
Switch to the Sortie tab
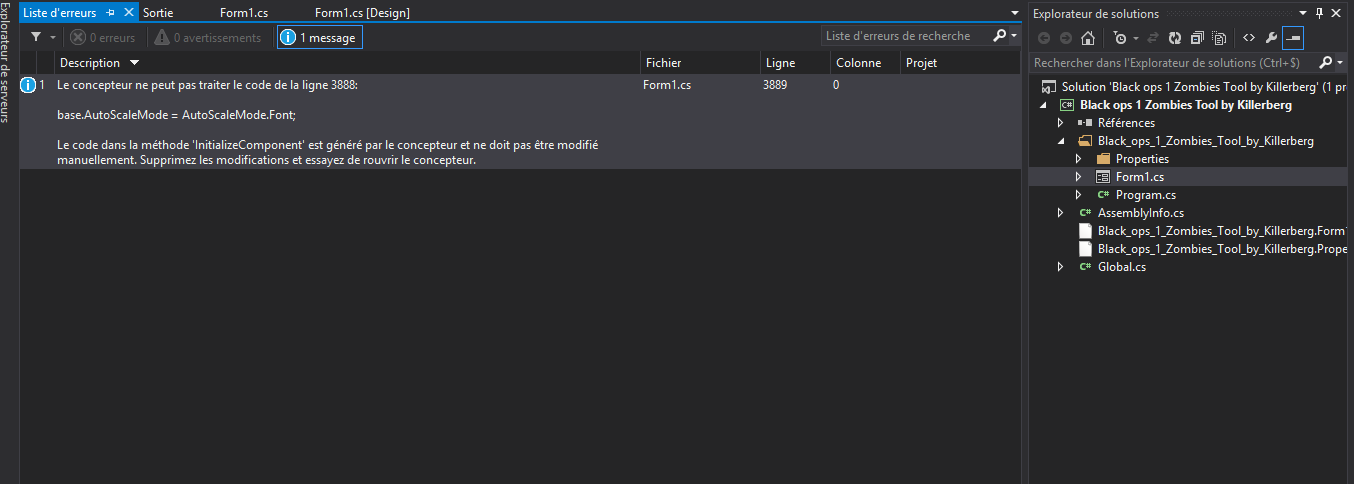[x=158, y=13]
